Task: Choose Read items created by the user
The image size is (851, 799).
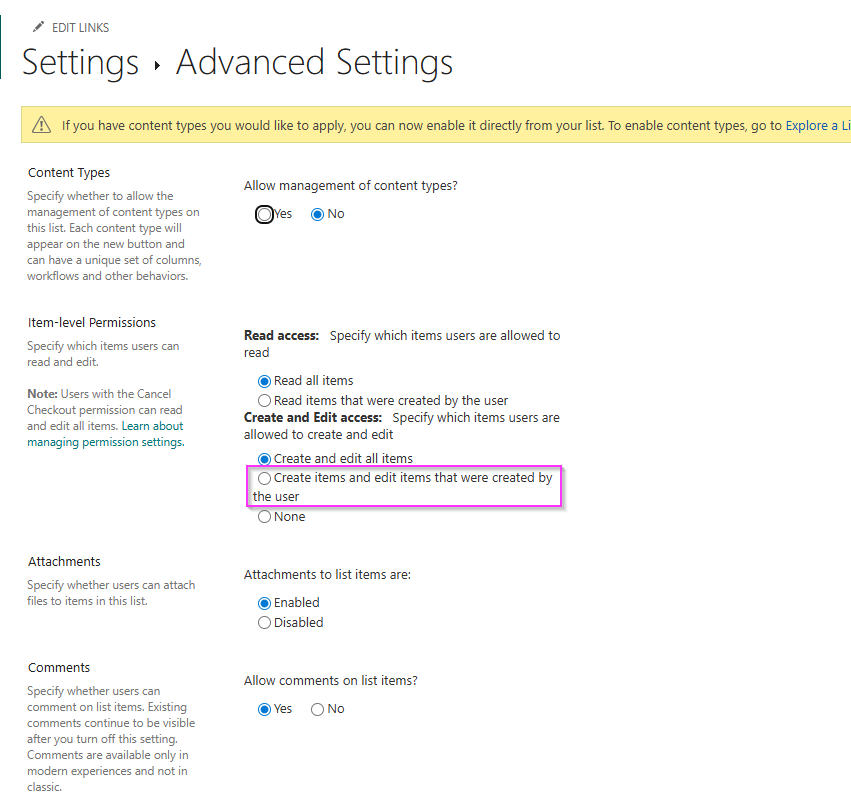Action: tap(265, 400)
